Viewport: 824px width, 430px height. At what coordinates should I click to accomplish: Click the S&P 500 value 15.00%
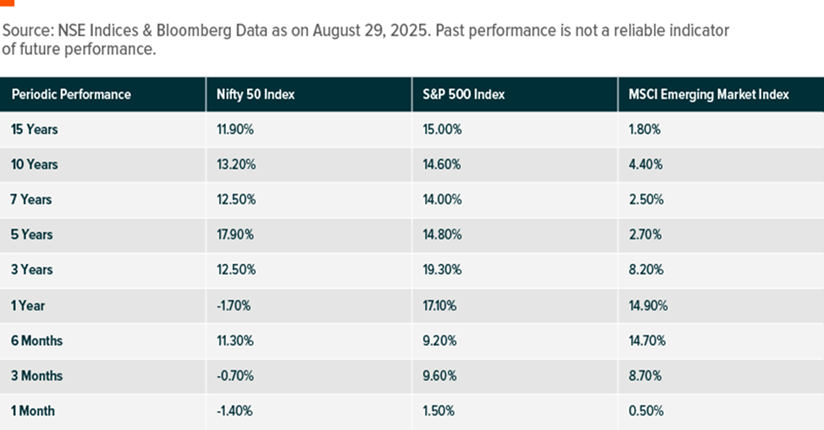pos(441,129)
